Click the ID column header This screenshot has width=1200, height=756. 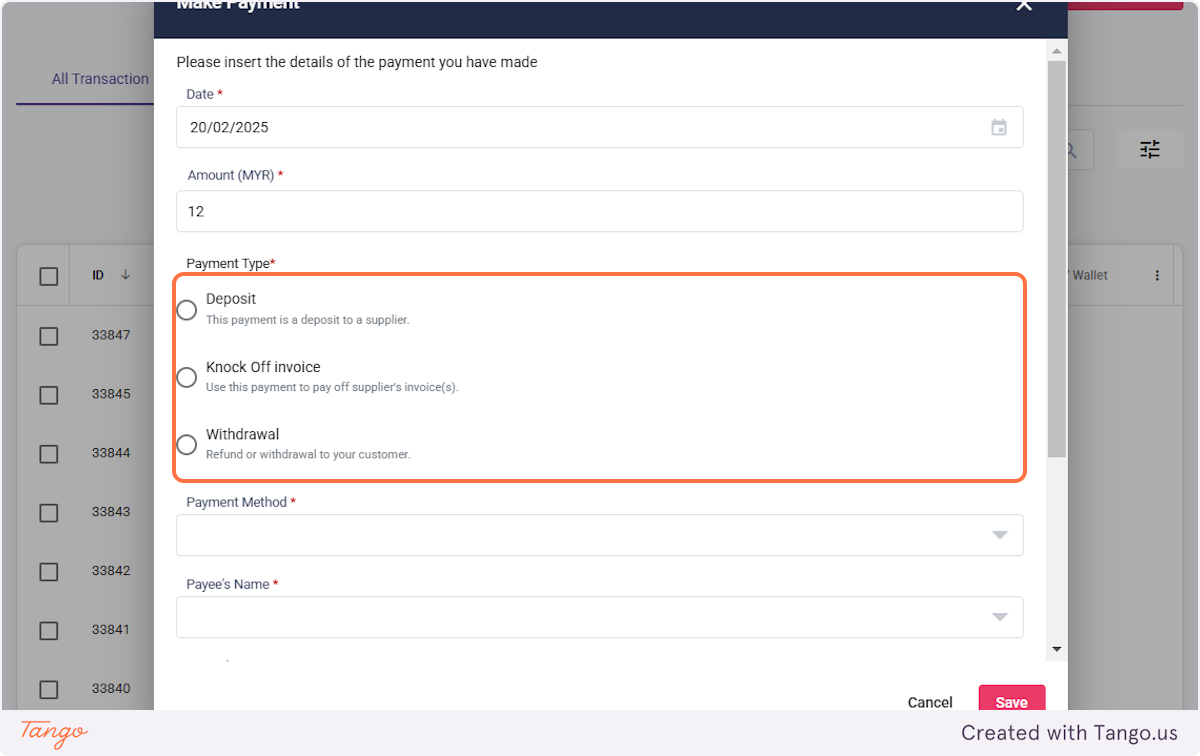pyautogui.click(x=98, y=275)
